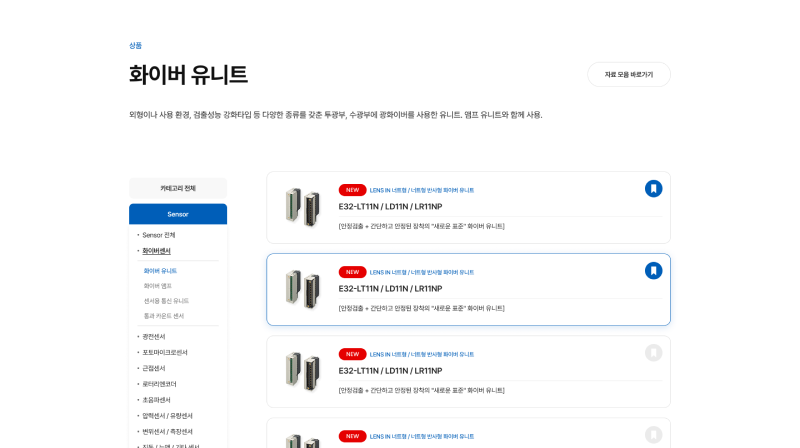Remove bookmark on first product card
800x448 pixels.
(653, 188)
